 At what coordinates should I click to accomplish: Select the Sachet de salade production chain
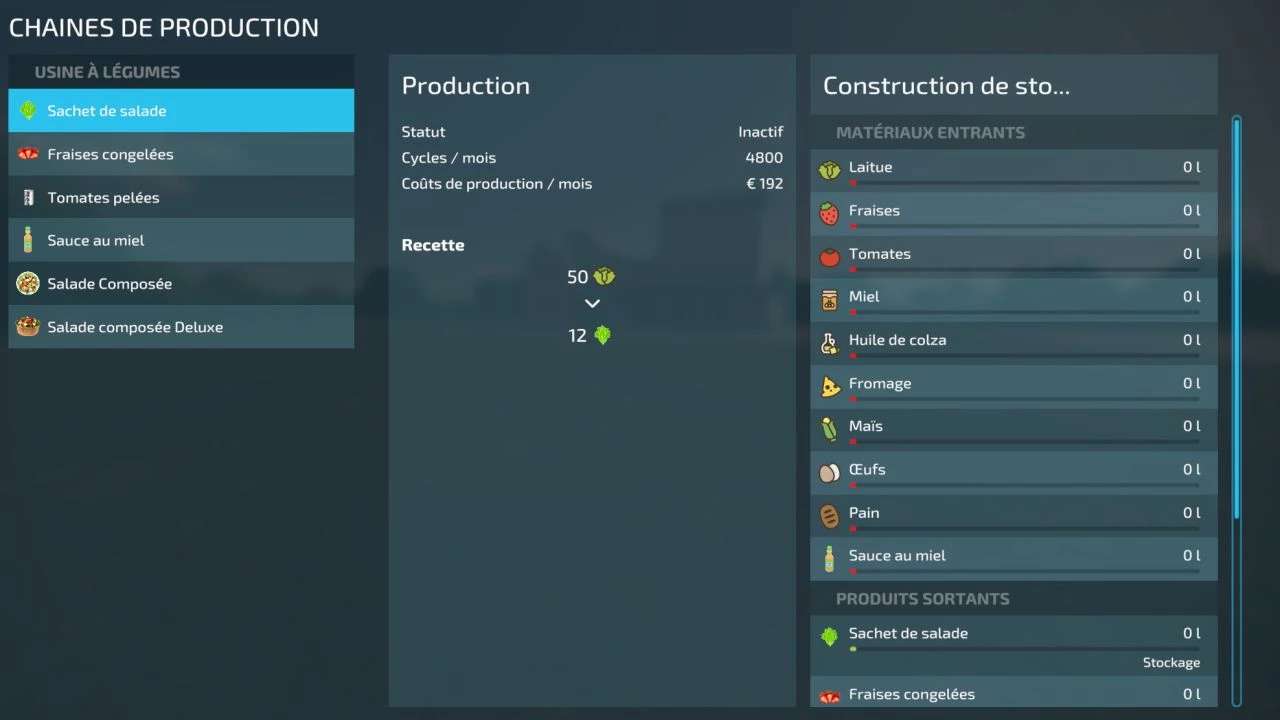(x=181, y=111)
